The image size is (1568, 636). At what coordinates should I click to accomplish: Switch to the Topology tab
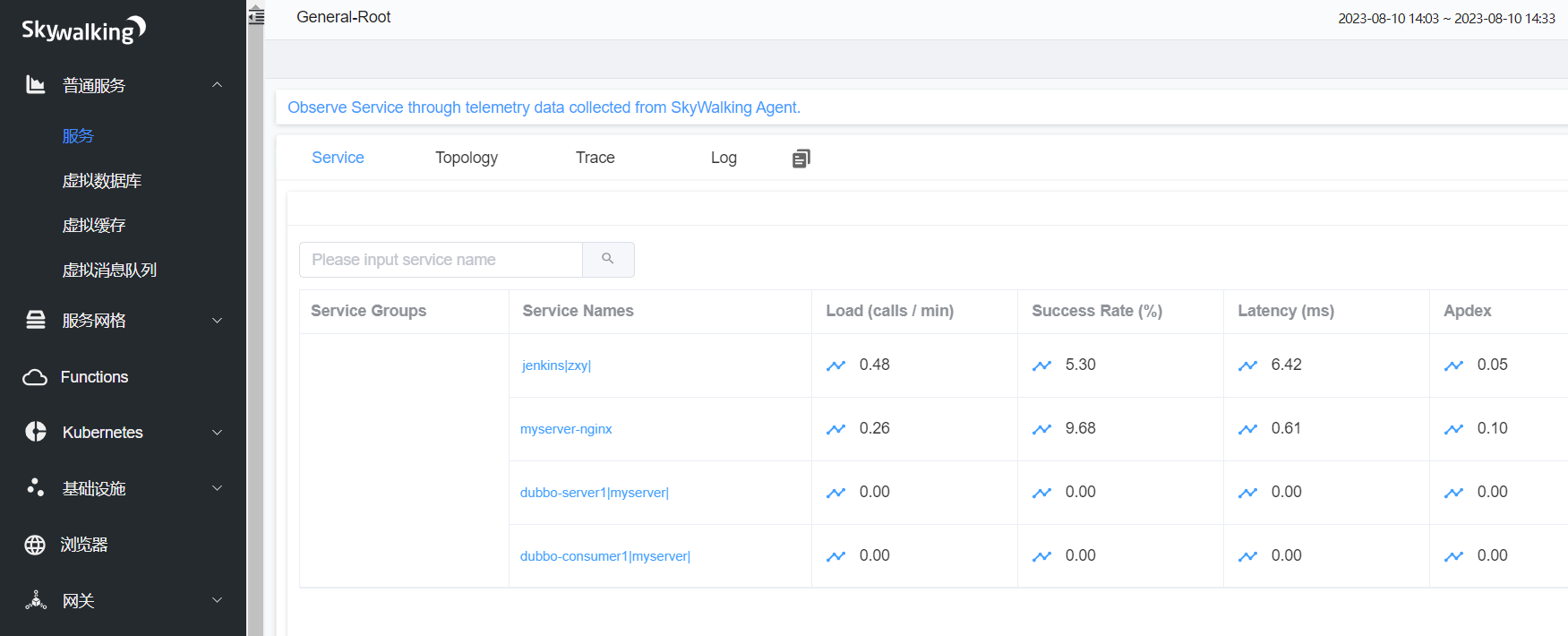(467, 158)
